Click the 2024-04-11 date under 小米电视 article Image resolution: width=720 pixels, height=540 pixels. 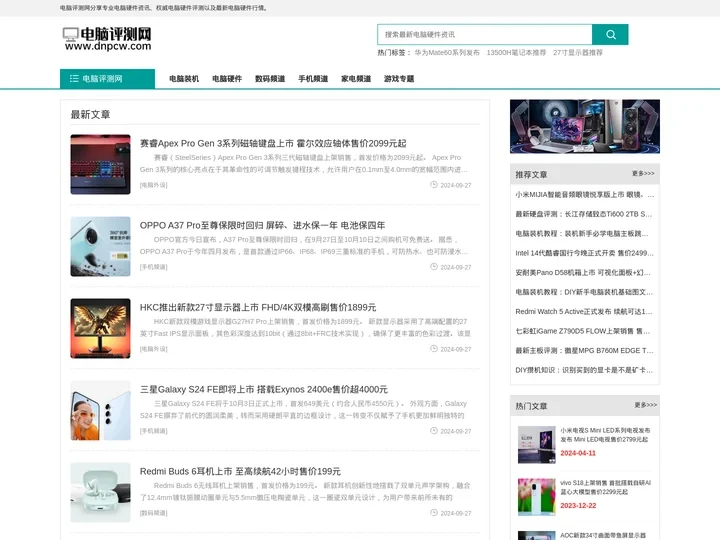[x=578, y=453]
